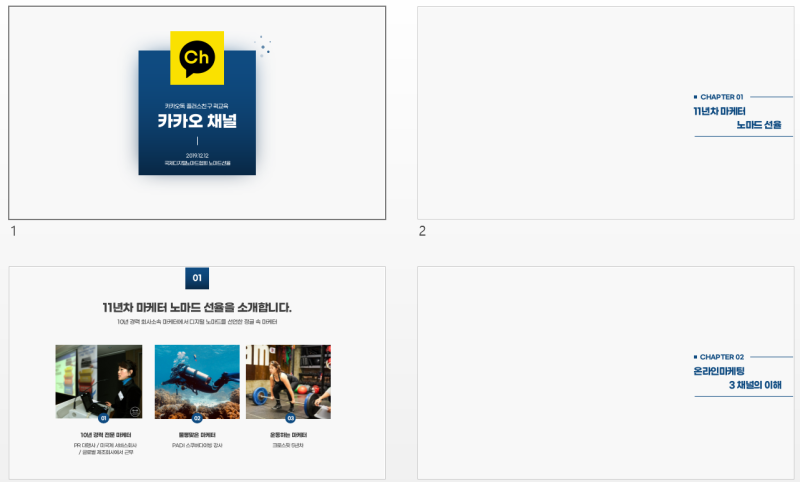Click the 3 채널의 이해 text
This screenshot has height=482, width=800.
click(x=755, y=385)
